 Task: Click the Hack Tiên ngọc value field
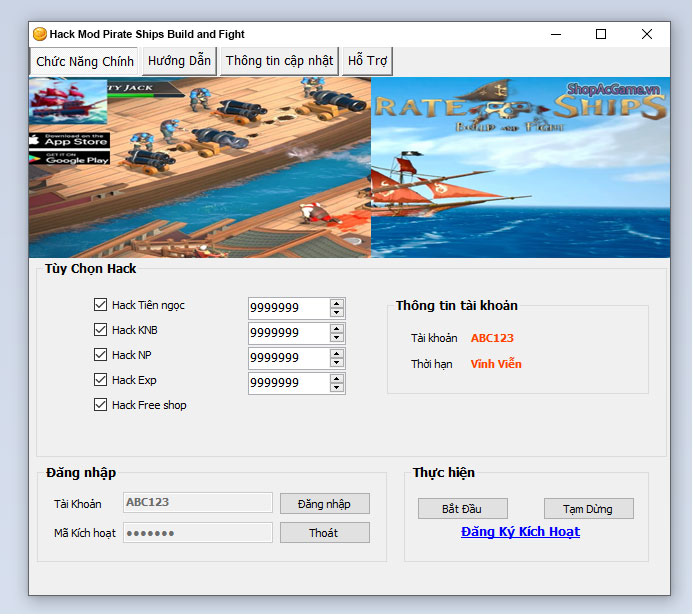click(289, 308)
